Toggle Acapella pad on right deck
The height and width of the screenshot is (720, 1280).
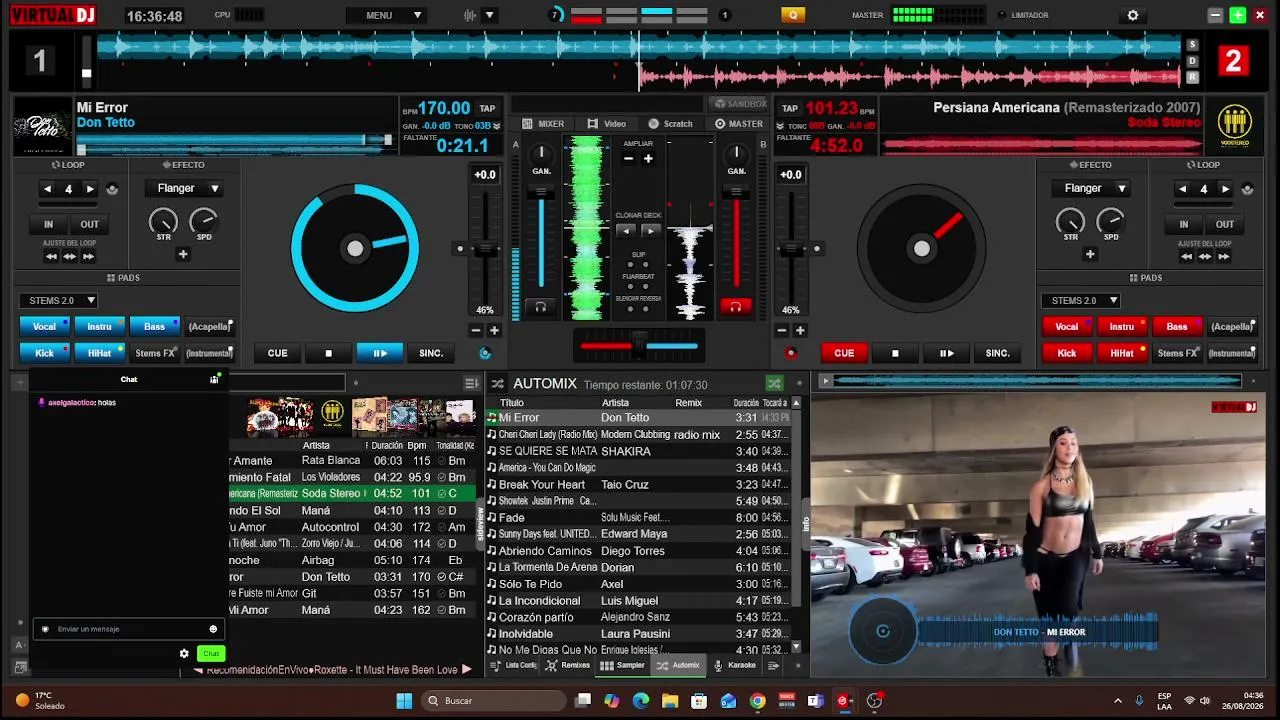pos(1232,326)
